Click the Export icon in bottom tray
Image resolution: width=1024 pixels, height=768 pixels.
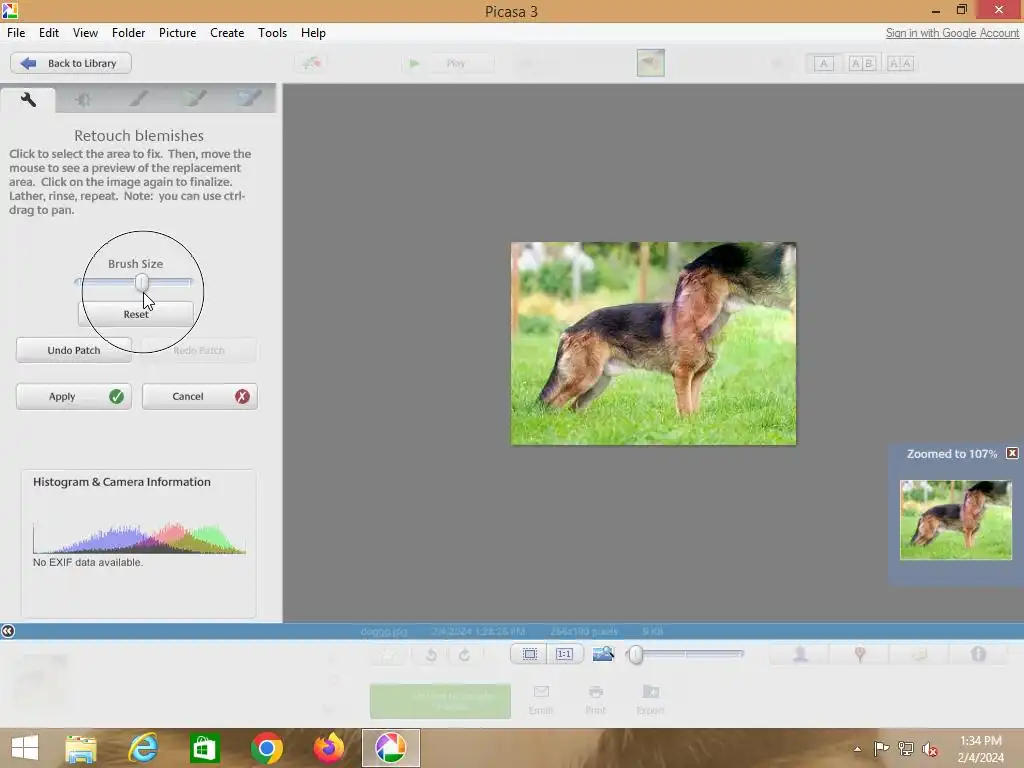[x=650, y=699]
